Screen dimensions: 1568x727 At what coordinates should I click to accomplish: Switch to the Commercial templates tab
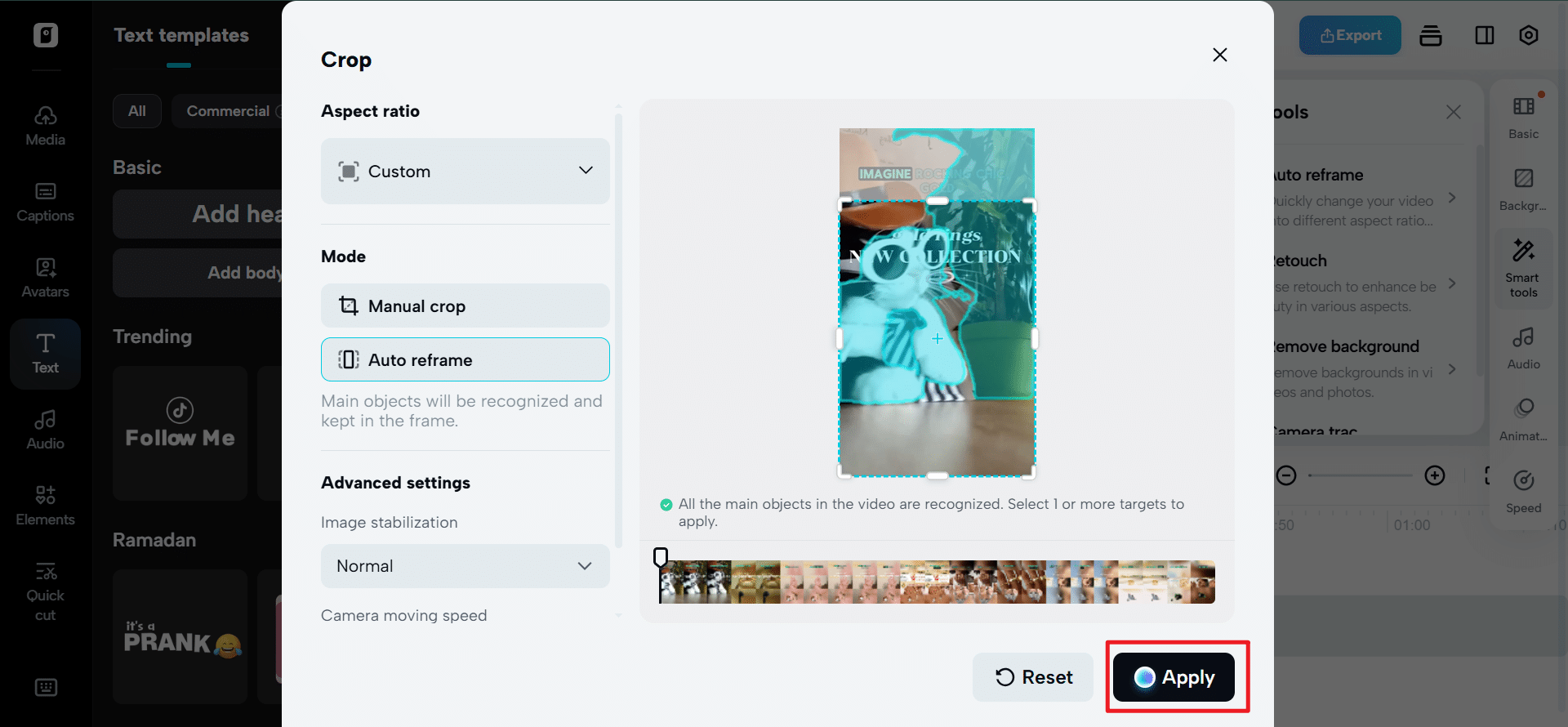click(228, 111)
